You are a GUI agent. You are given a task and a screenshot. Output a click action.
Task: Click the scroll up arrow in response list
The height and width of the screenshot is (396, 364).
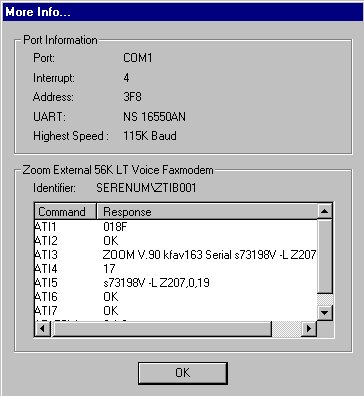(324, 211)
